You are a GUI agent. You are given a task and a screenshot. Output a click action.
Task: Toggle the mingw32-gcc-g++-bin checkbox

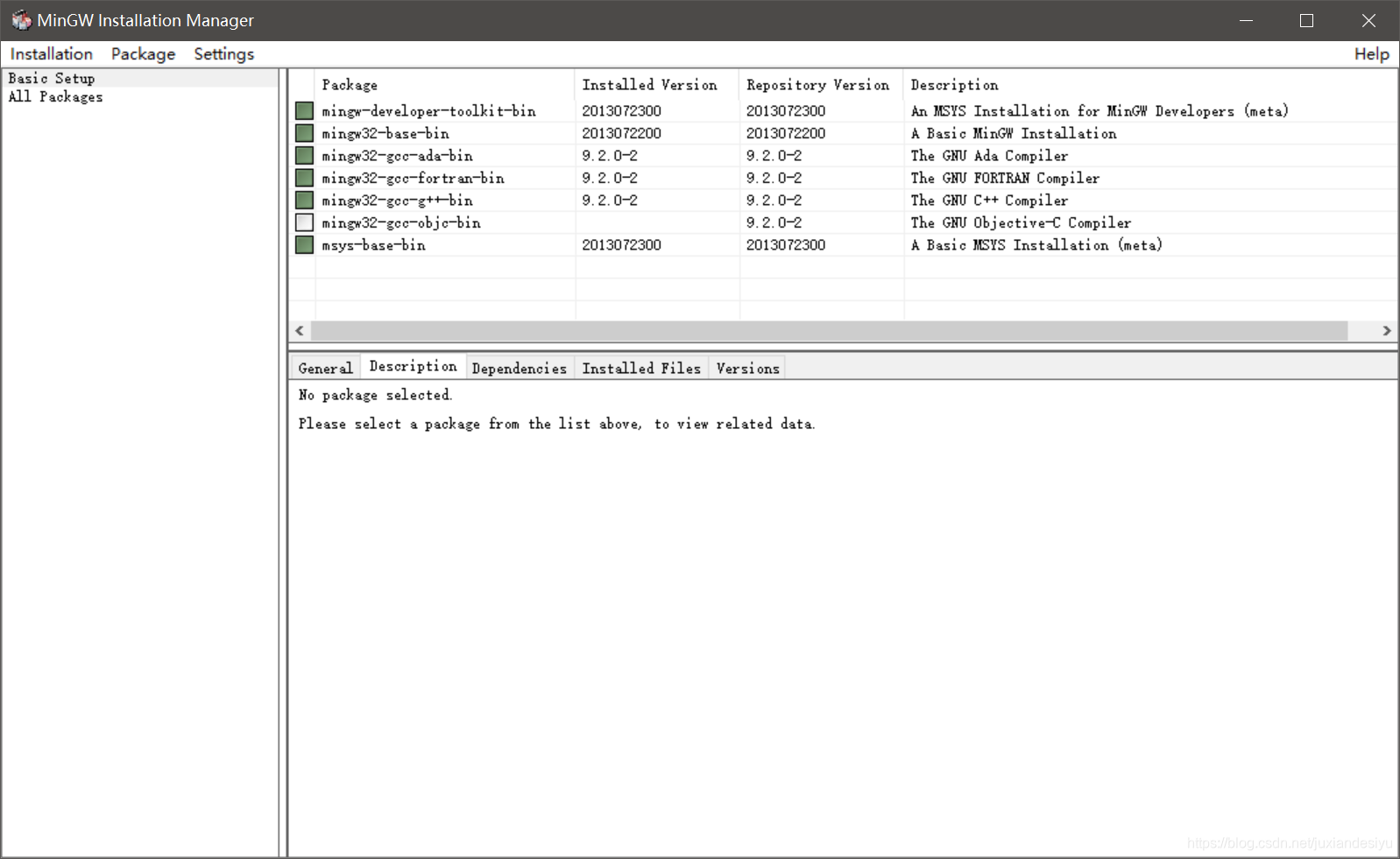point(304,200)
